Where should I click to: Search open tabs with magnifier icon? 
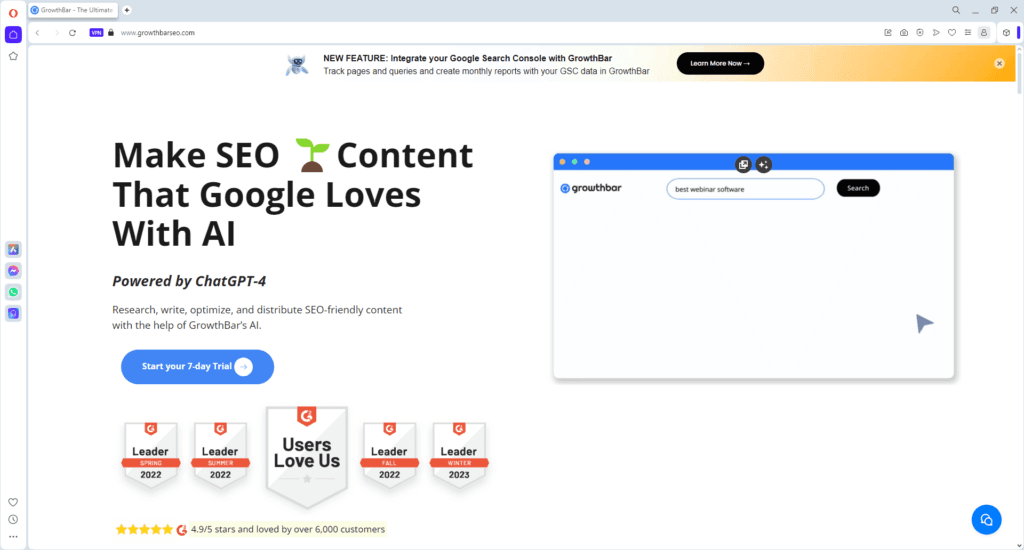(955, 10)
